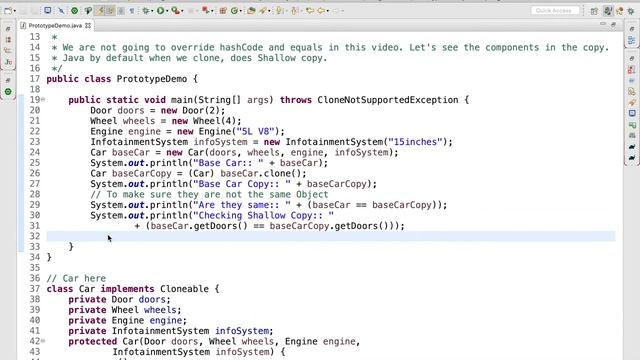Close the PrototypeDemo.java tab
The height and width of the screenshot is (360, 640).
(88, 25)
